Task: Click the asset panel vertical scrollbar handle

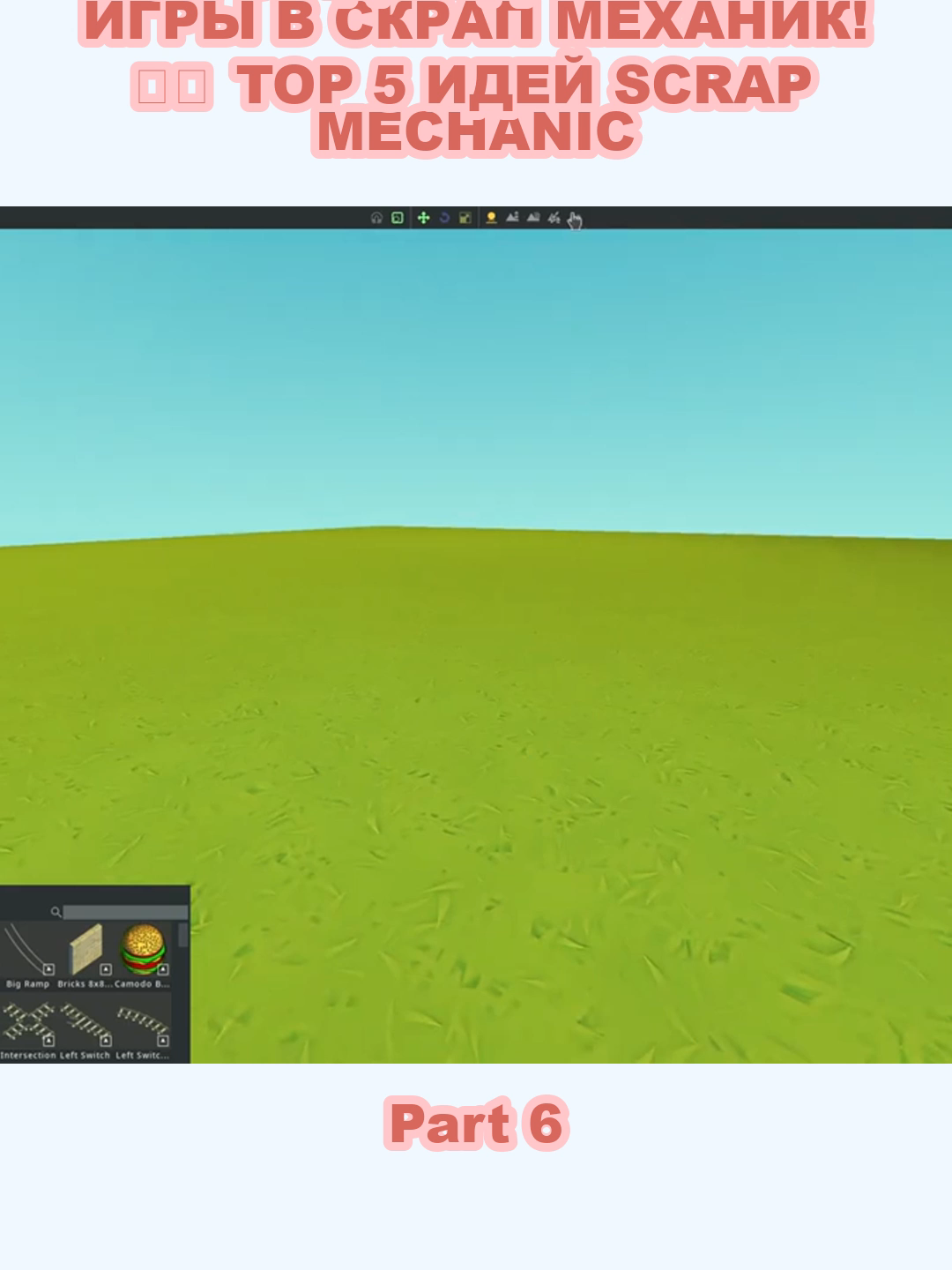Action: [x=183, y=935]
